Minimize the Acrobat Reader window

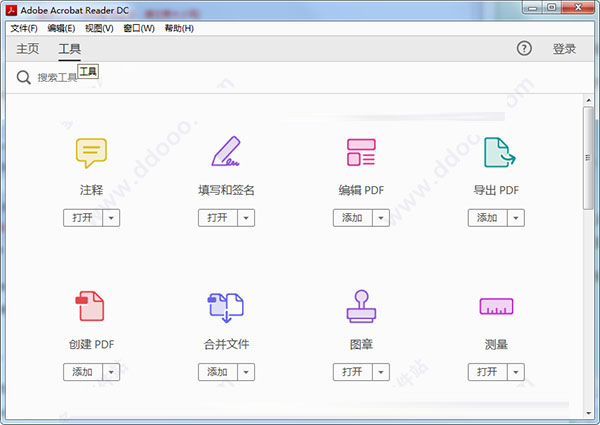pos(533,7)
